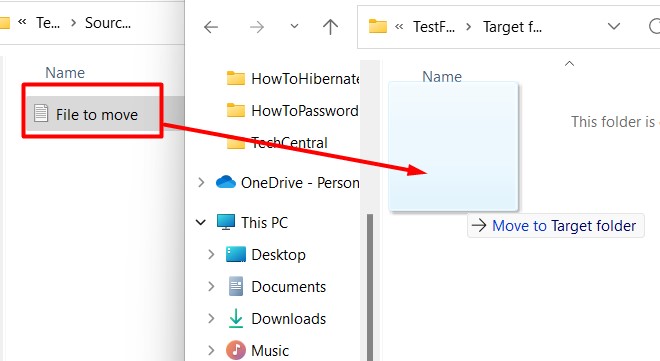660x361 pixels.
Task: Click the double chevron in Target address bar
Action: [x=399, y=27]
